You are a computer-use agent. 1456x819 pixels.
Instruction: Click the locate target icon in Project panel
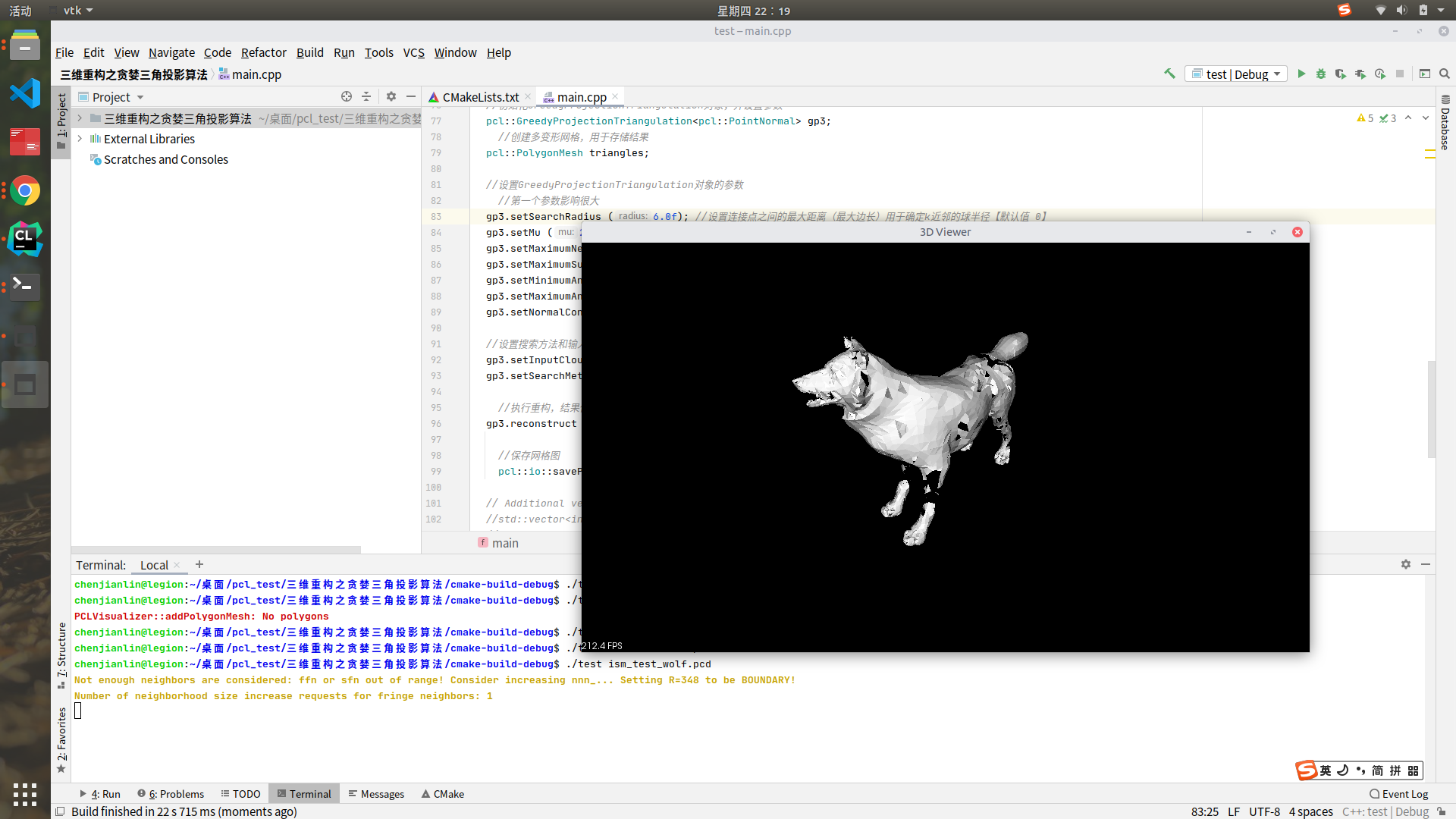pos(347,96)
